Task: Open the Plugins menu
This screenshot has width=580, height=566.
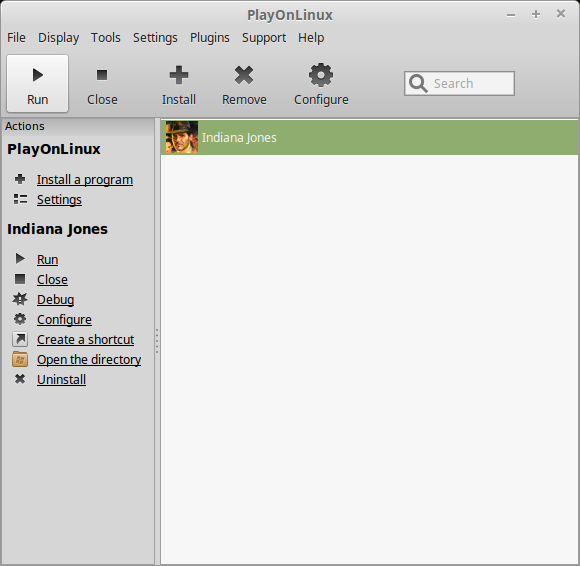Action: pos(210,38)
